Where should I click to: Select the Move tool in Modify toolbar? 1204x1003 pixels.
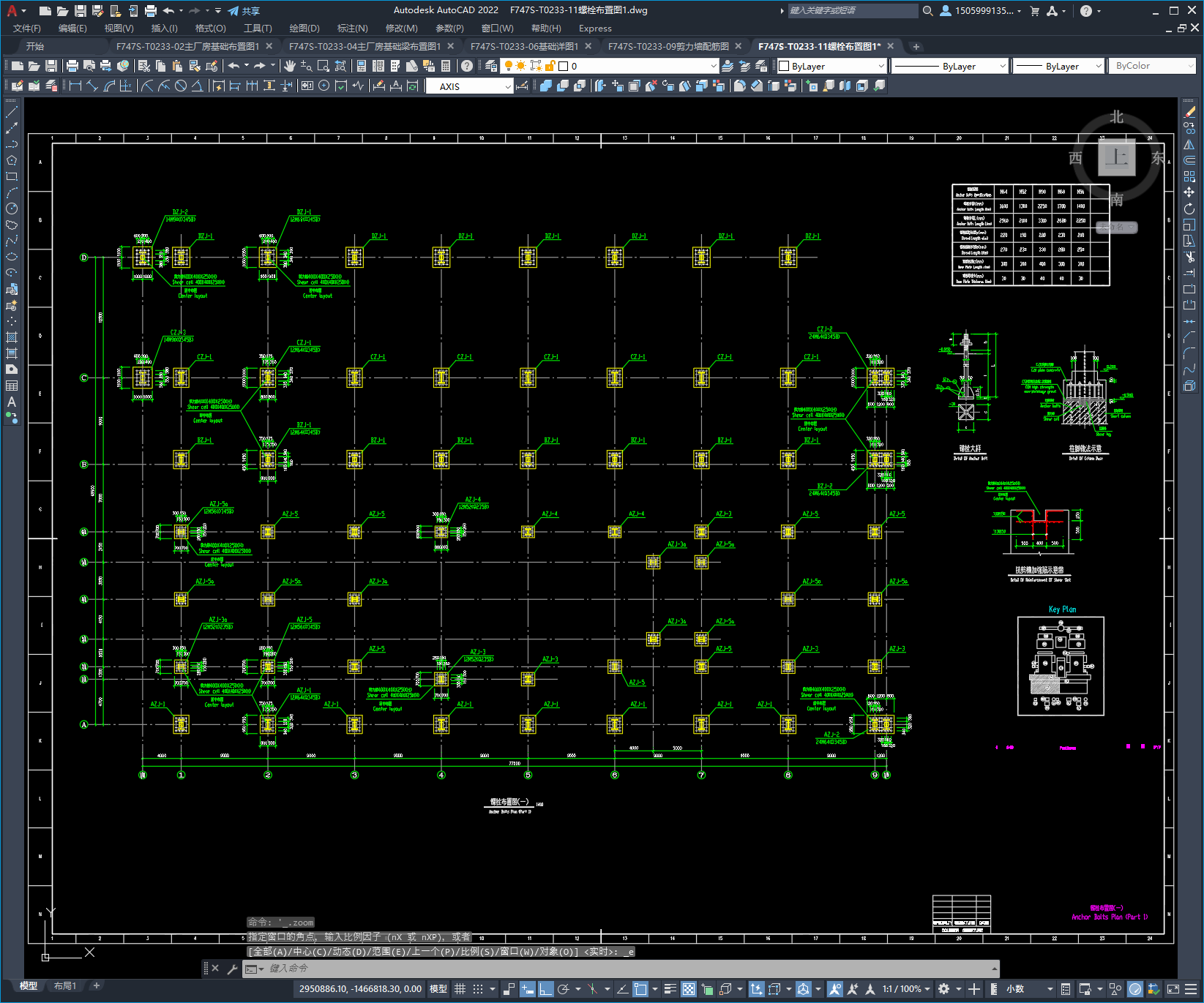point(1189,192)
